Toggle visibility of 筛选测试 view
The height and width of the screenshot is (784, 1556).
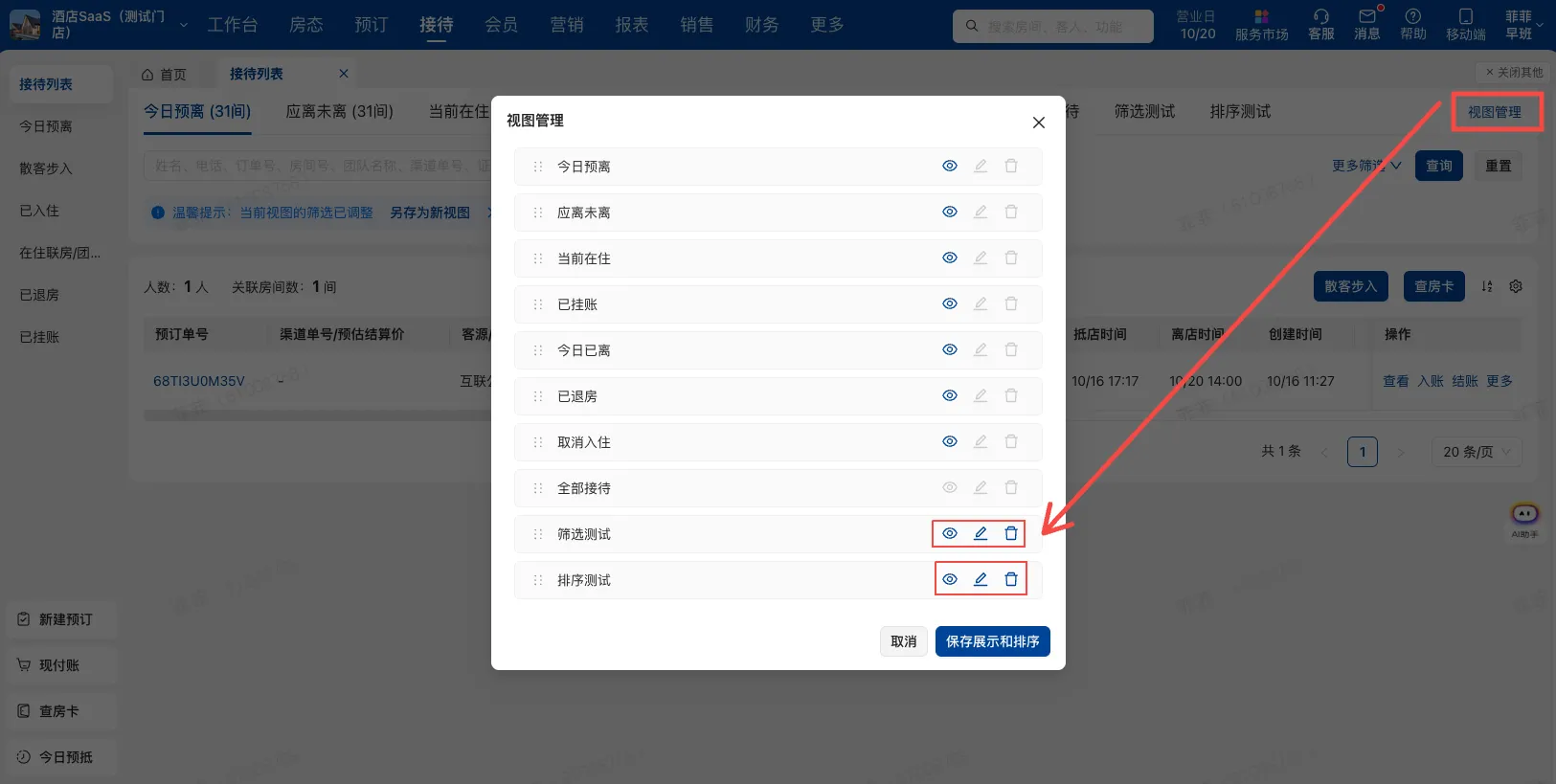point(949,533)
